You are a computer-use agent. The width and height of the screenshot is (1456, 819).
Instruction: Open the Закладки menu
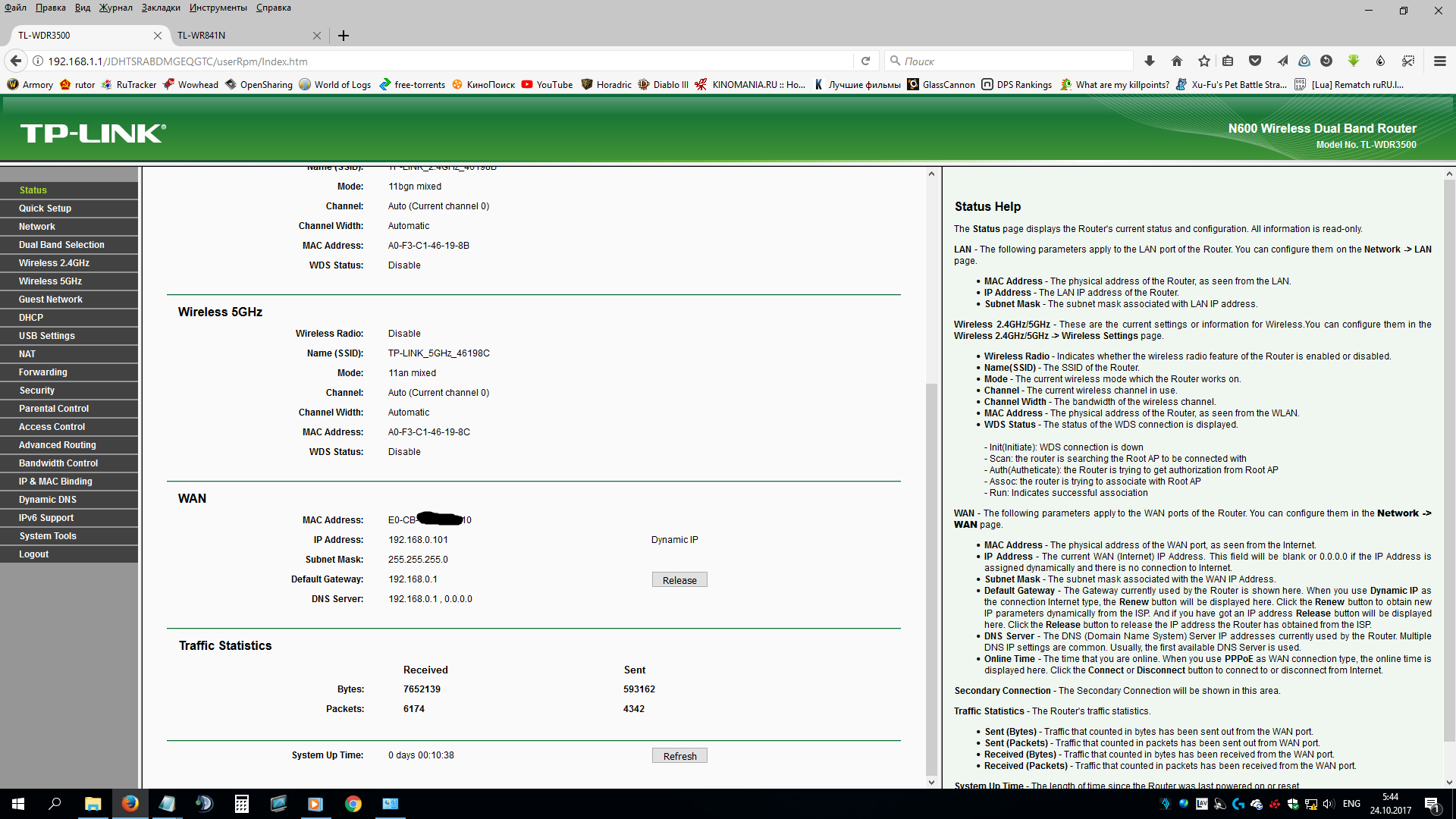(161, 8)
